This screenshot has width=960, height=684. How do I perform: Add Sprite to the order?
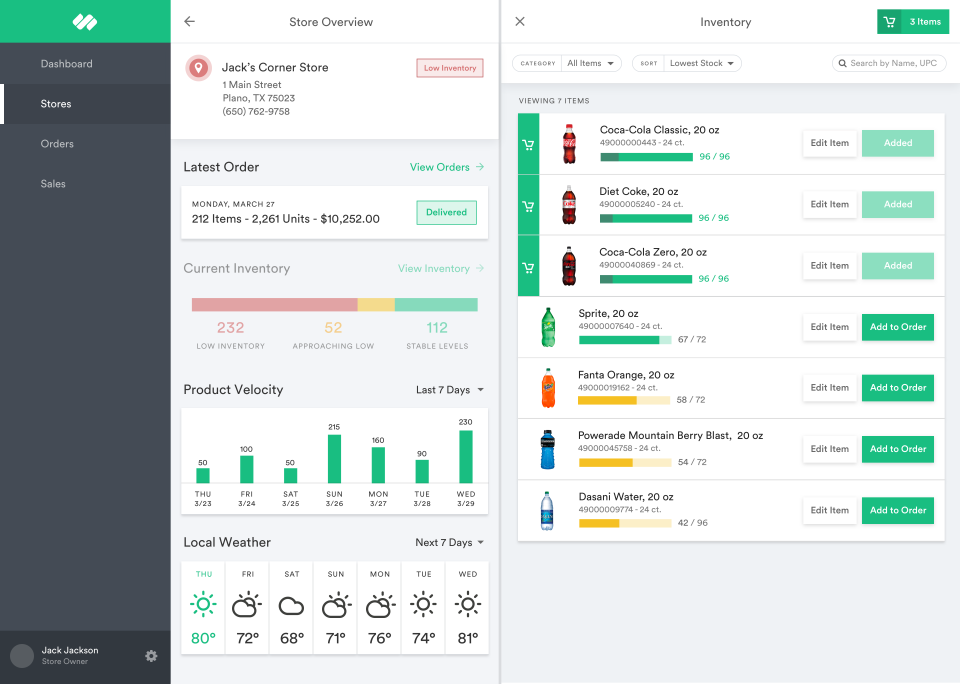[x=897, y=327]
